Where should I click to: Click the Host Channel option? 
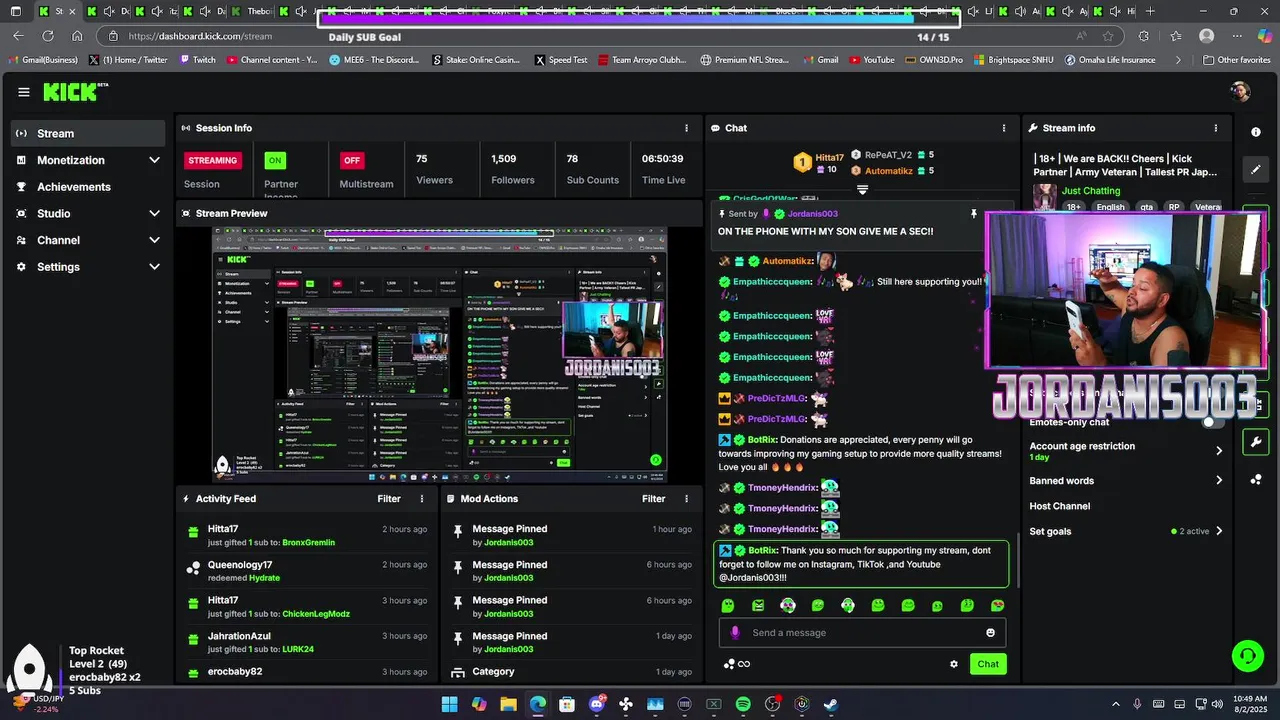pos(1060,506)
